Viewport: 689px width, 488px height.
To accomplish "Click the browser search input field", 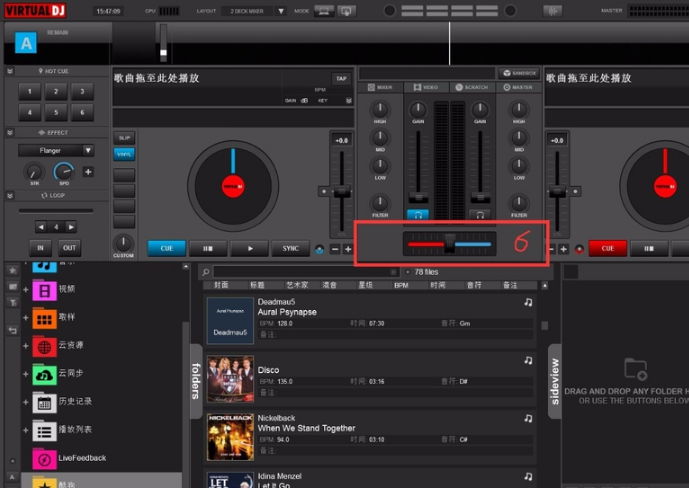I will [306, 272].
